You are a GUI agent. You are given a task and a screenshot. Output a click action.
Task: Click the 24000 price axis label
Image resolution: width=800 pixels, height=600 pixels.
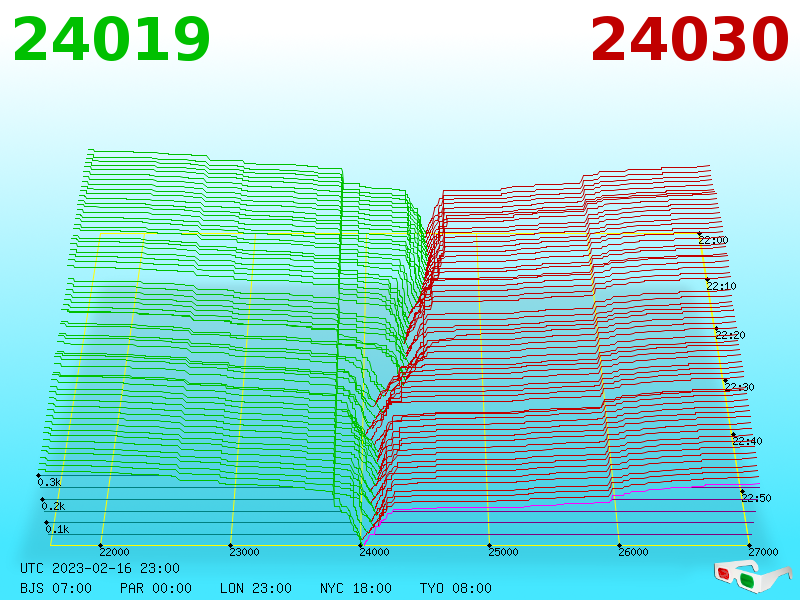374,552
